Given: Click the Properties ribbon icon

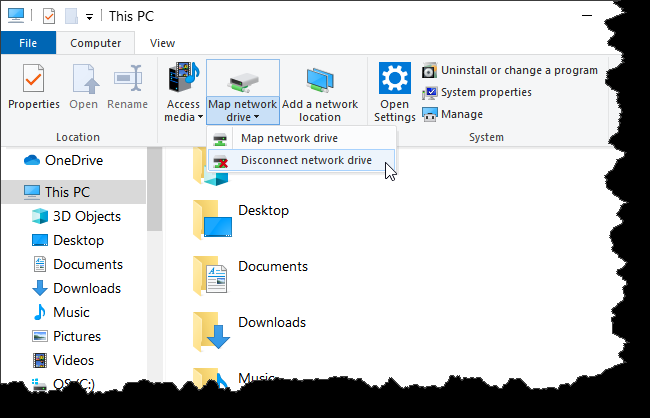Looking at the screenshot, I should pyautogui.click(x=34, y=79).
